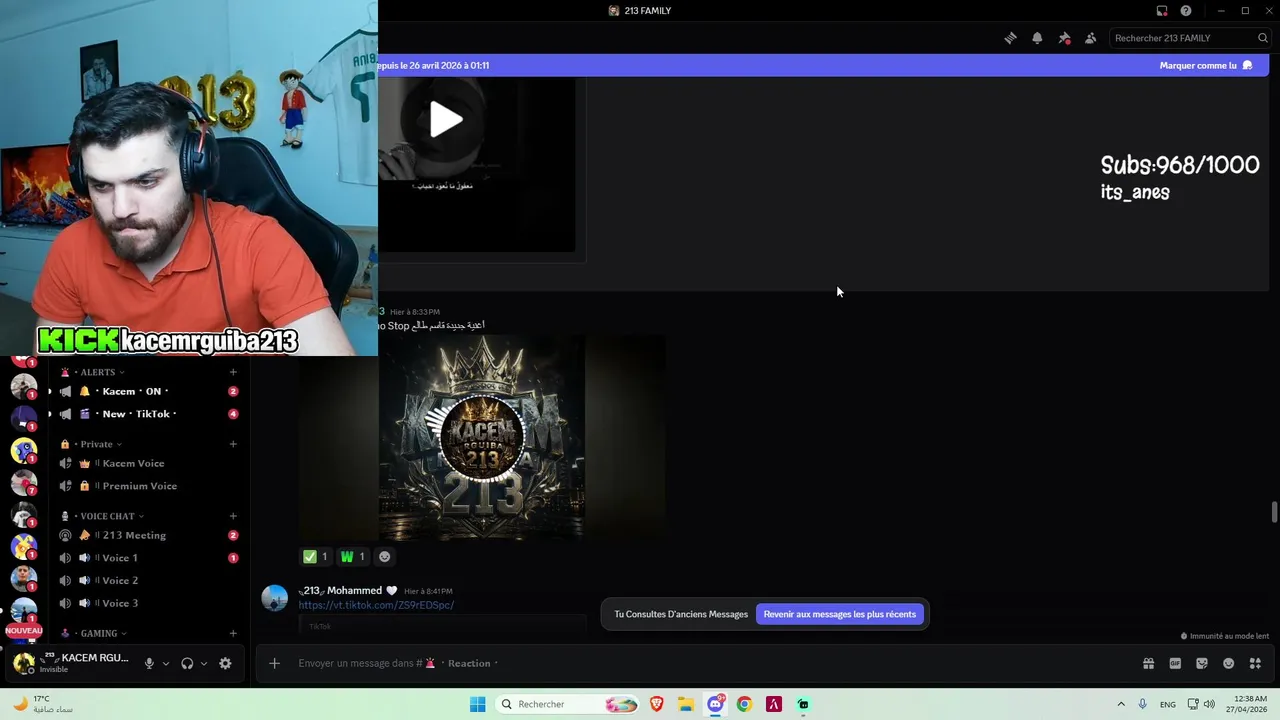Open headphone output options arrow
This screenshot has width=1280, height=720.
coord(204,663)
